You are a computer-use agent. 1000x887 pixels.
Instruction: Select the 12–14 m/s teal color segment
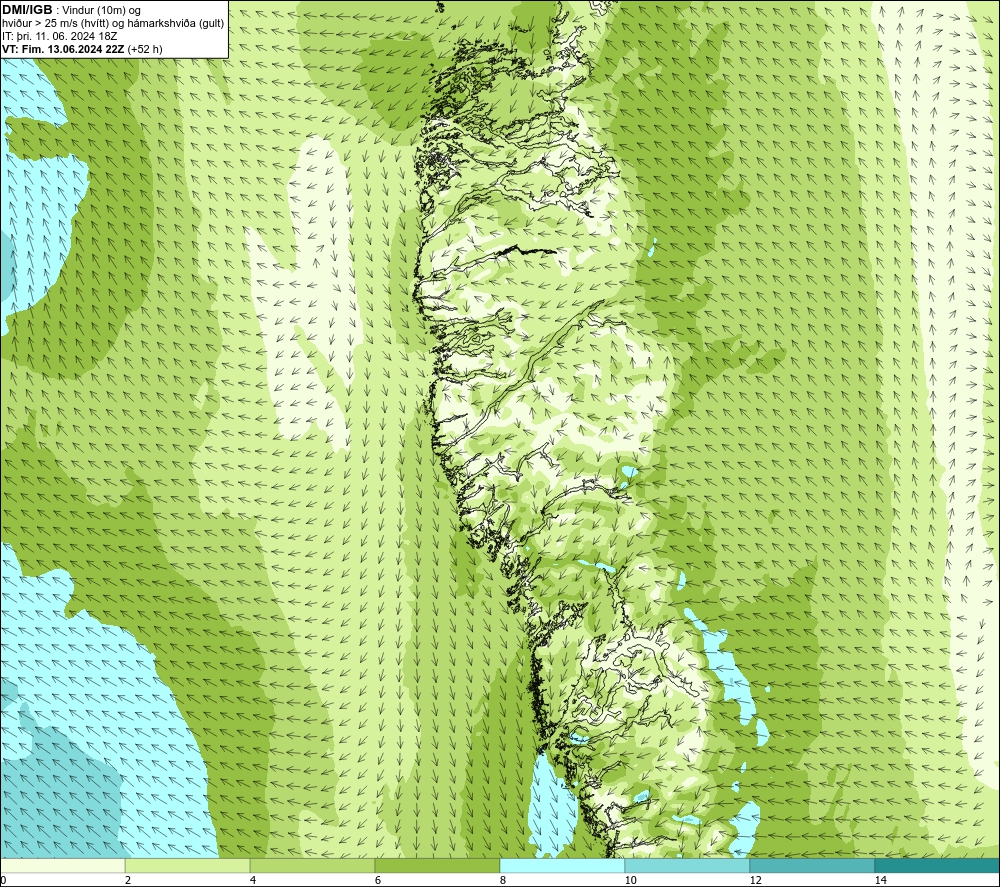coord(812,865)
